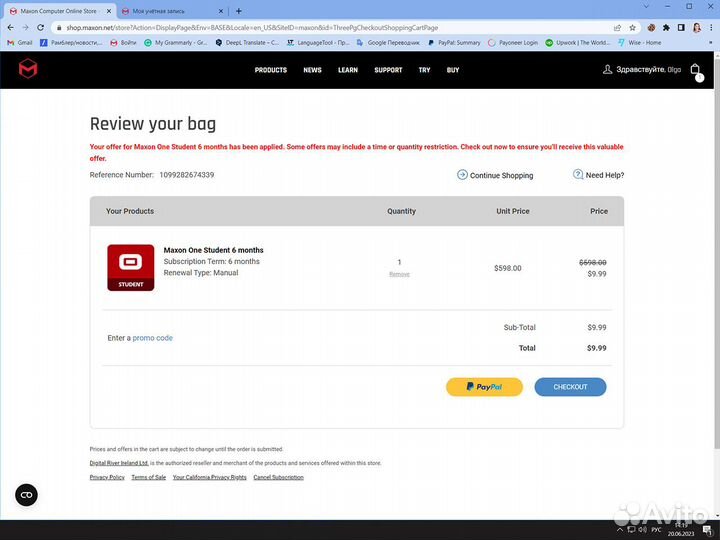Click the Maxon logo in header
Viewport: 720px width, 540px height.
27,69
